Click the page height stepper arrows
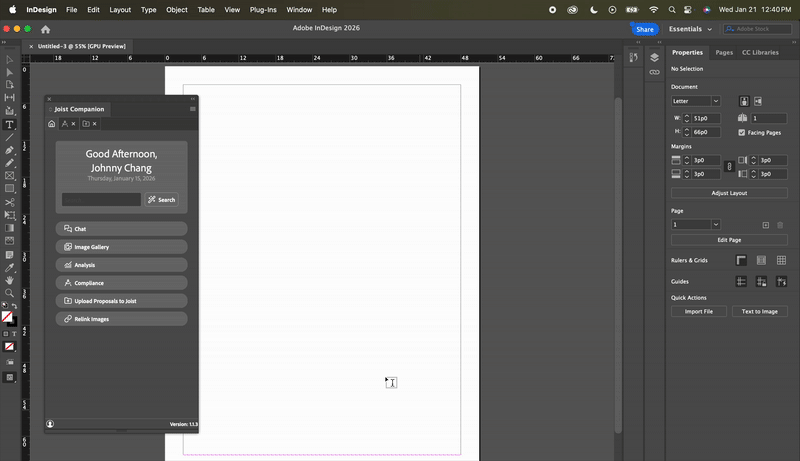This screenshot has width=800, height=461. 687,132
